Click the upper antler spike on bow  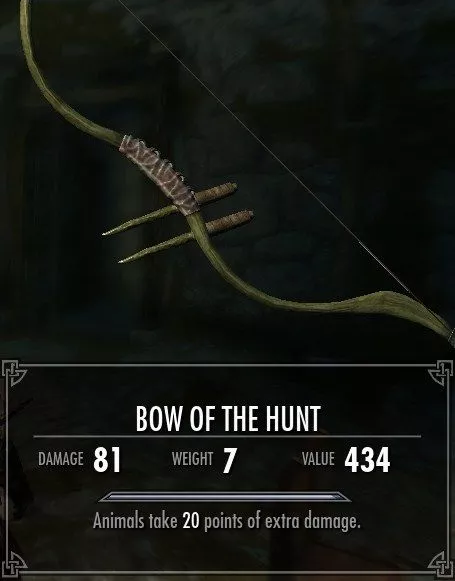coord(170,209)
